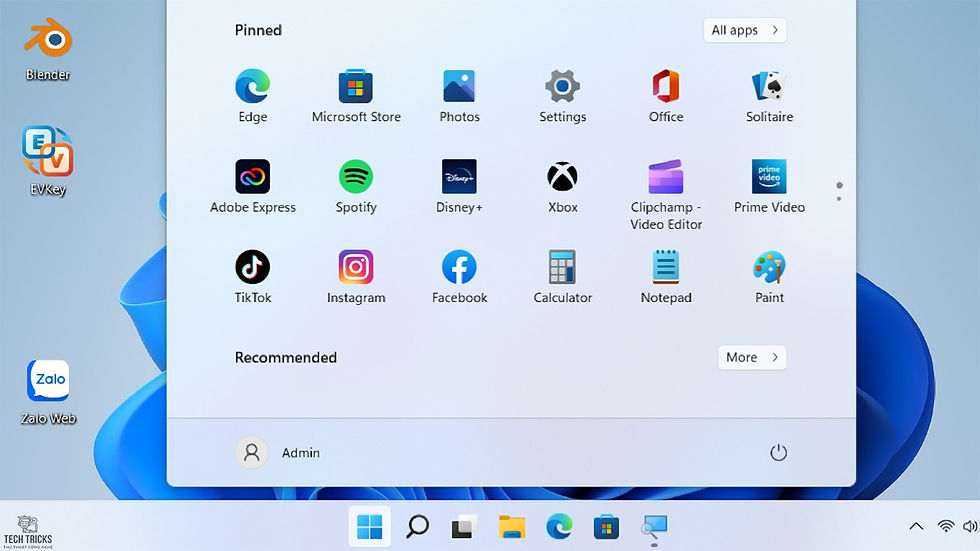Viewport: 980px width, 551px height.
Task: Open Task View on taskbar
Action: click(x=464, y=527)
